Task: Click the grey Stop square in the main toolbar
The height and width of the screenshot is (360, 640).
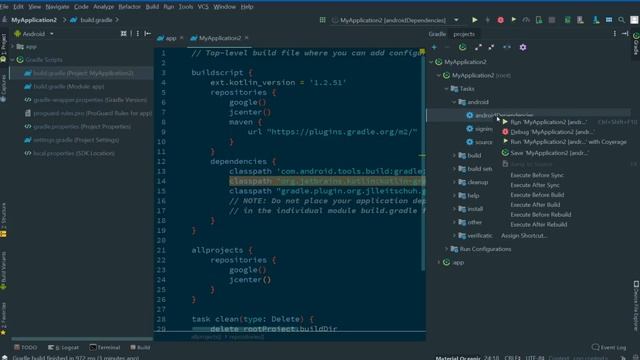Action: (552, 20)
